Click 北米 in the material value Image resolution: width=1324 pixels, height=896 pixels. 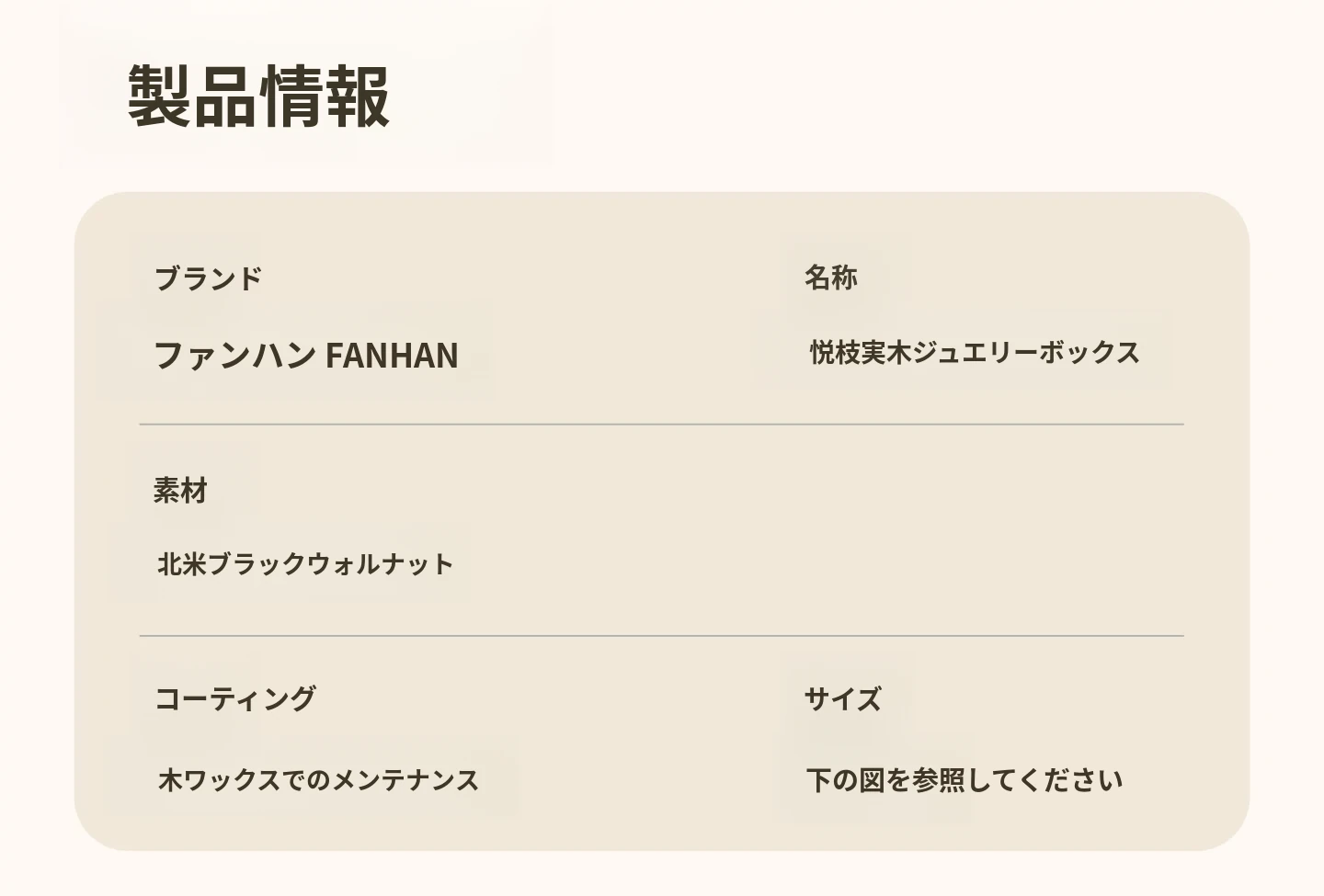(x=181, y=563)
